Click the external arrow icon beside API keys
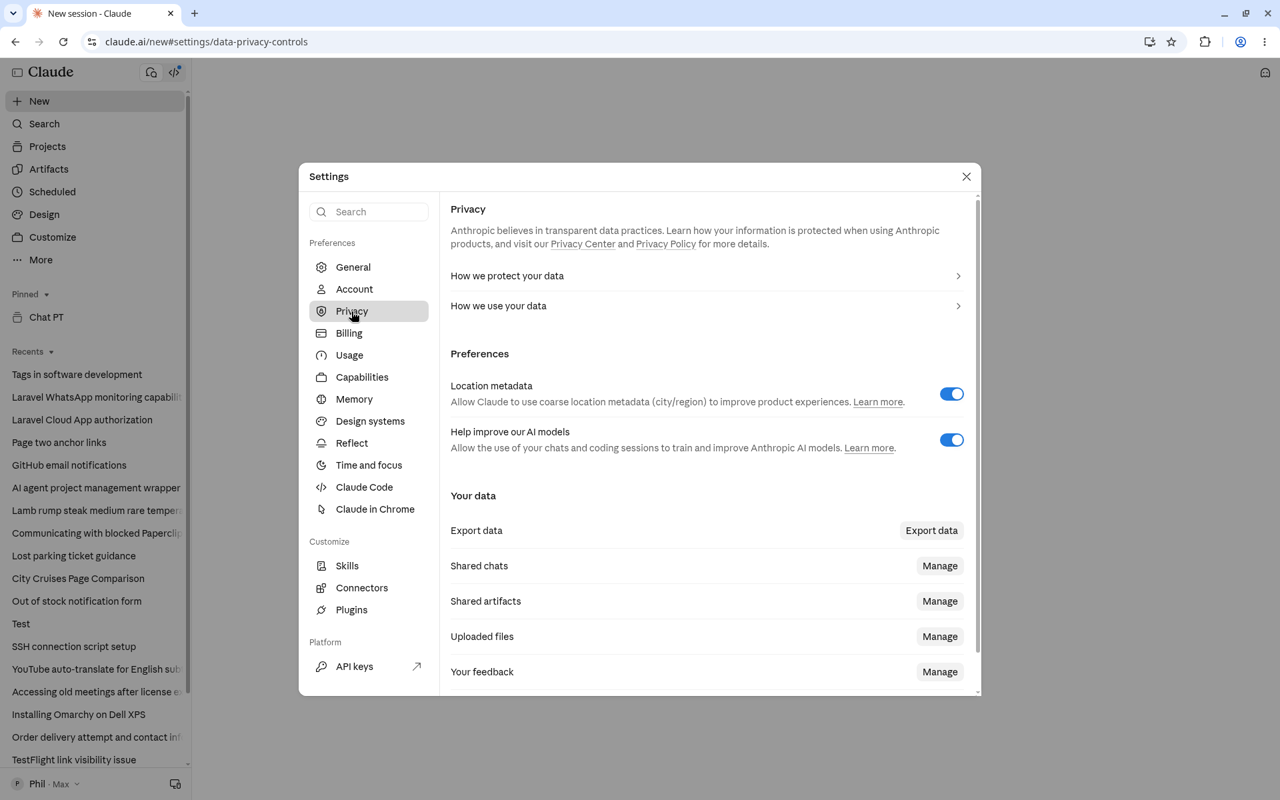 pos(417,667)
